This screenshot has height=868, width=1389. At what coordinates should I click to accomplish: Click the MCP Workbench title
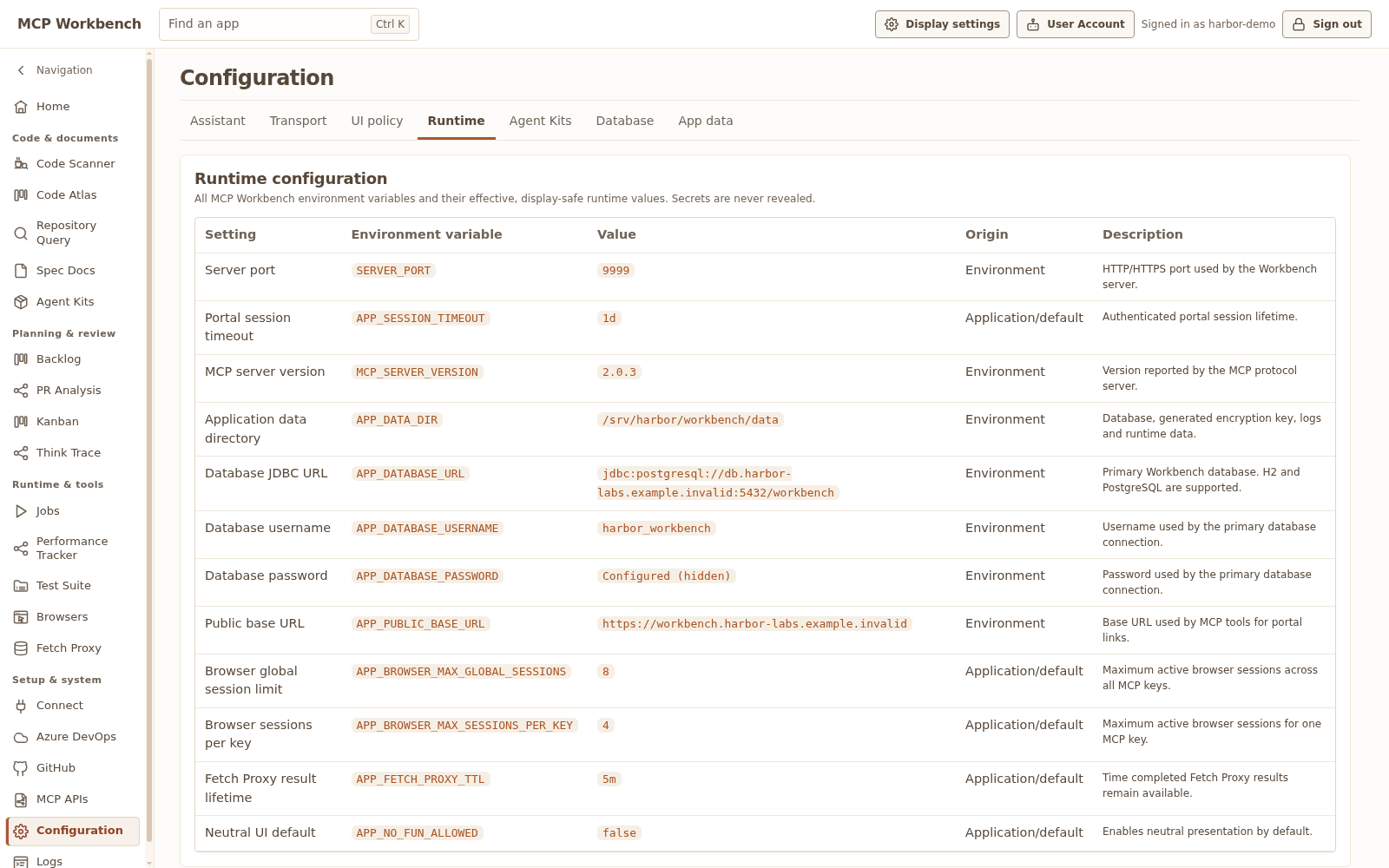[x=79, y=24]
